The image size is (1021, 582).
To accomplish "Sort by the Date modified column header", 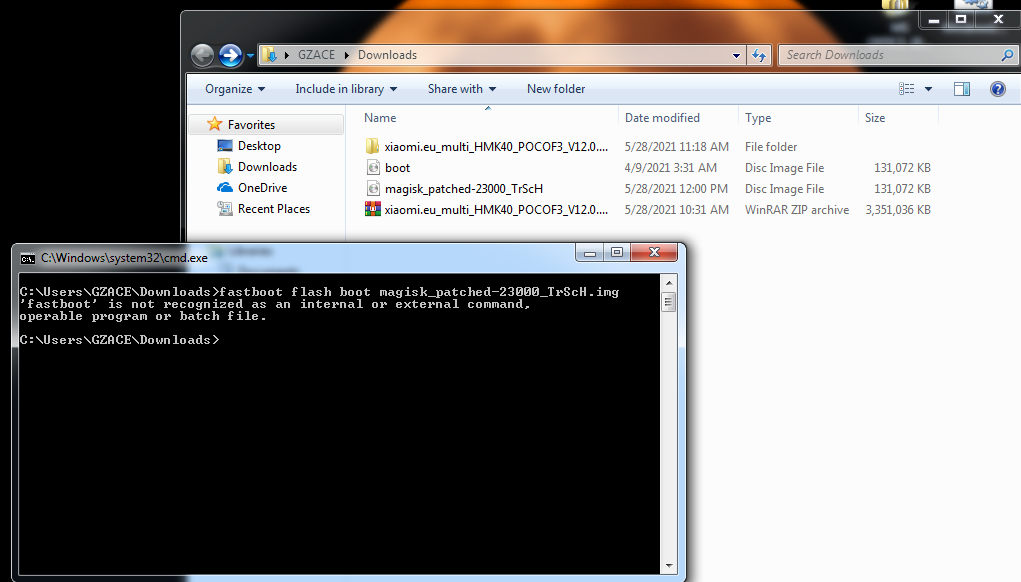I will (662, 118).
